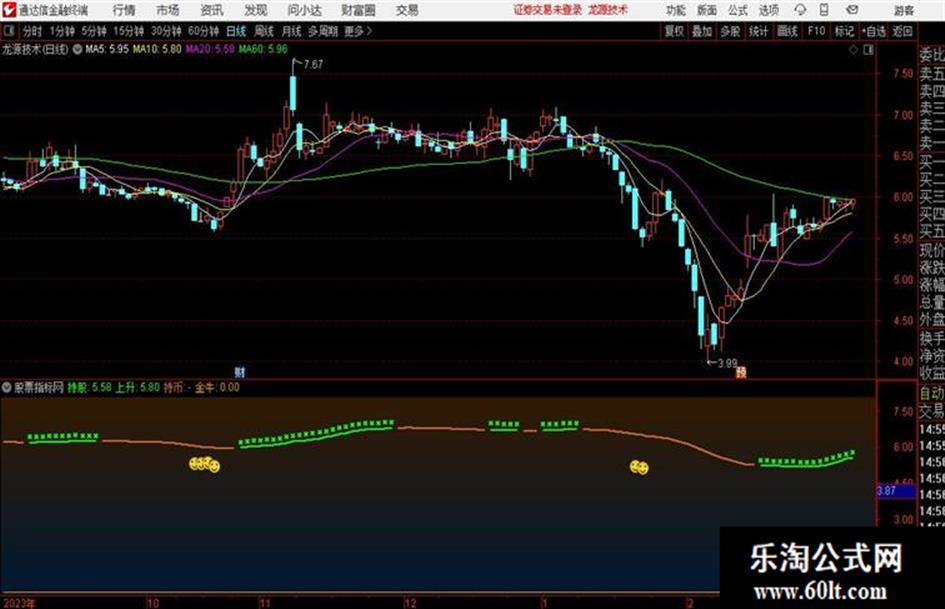Image resolution: width=945 pixels, height=609 pixels.
Task: Click the customer service headset icon
Action: tap(800, 10)
